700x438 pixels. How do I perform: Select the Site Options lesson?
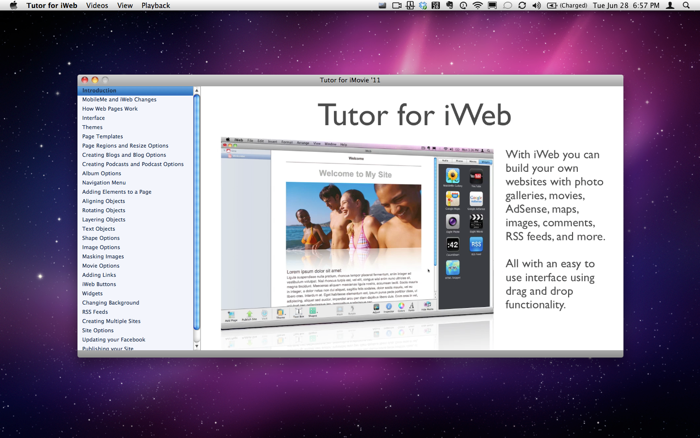(98, 330)
